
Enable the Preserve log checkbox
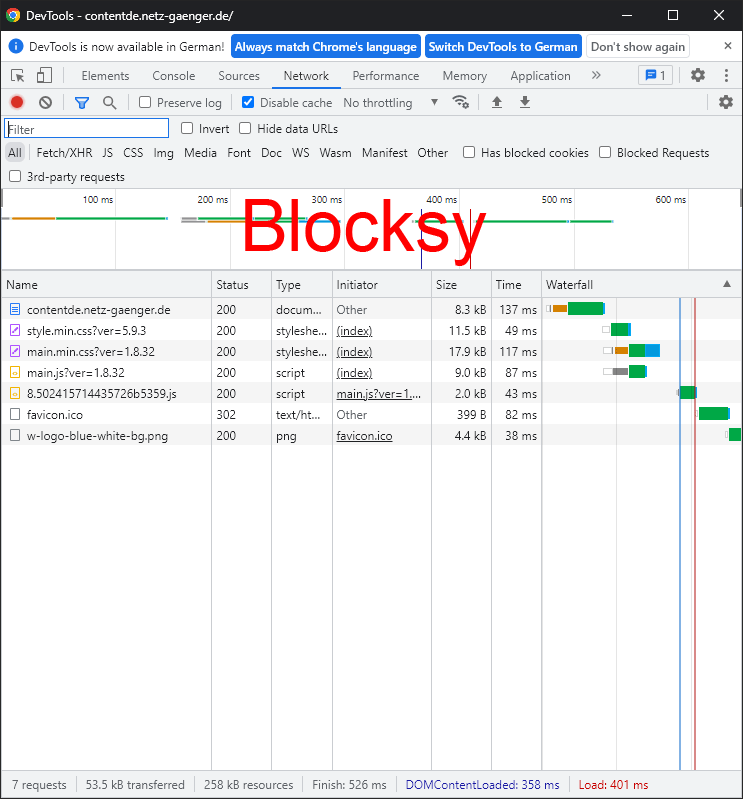pos(145,102)
